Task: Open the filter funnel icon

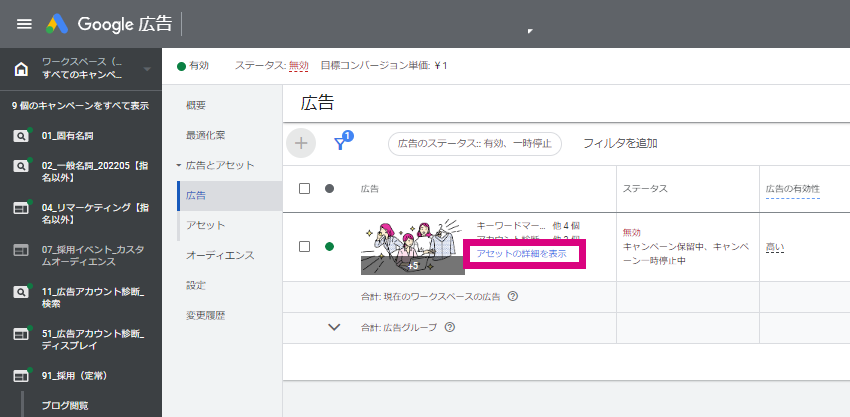Action: pyautogui.click(x=342, y=142)
